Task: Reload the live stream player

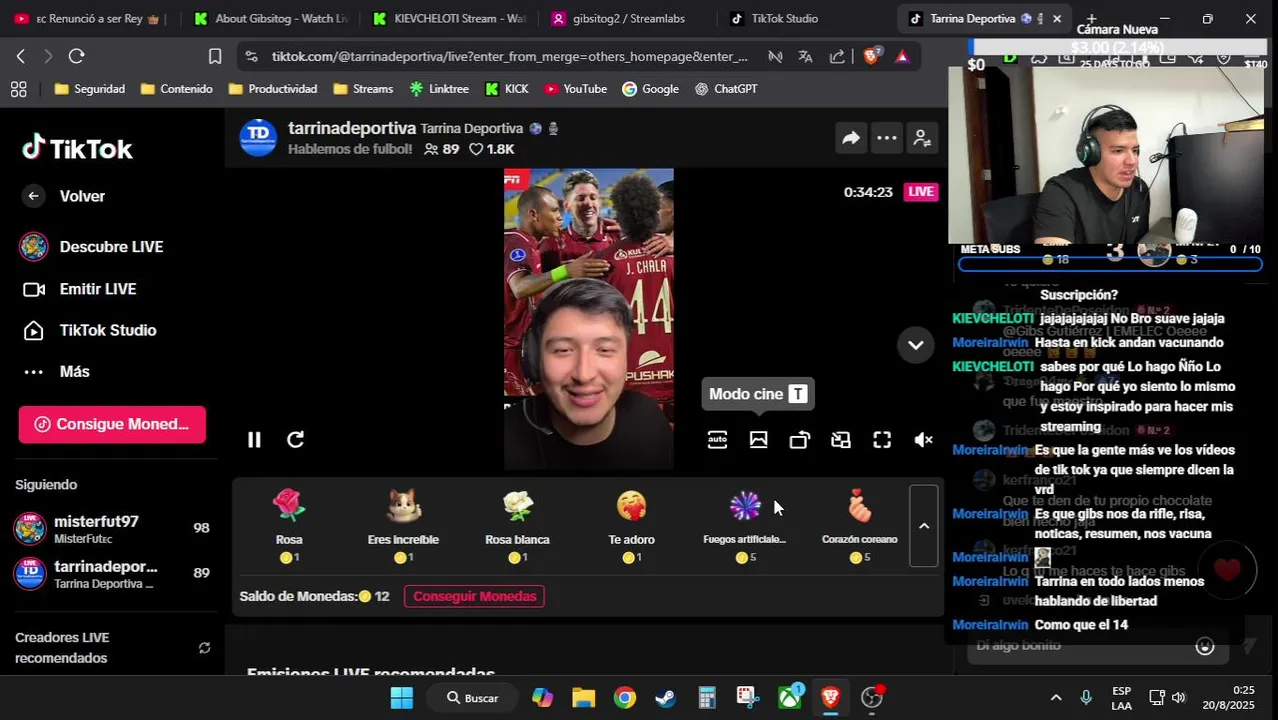Action: pyautogui.click(x=295, y=440)
